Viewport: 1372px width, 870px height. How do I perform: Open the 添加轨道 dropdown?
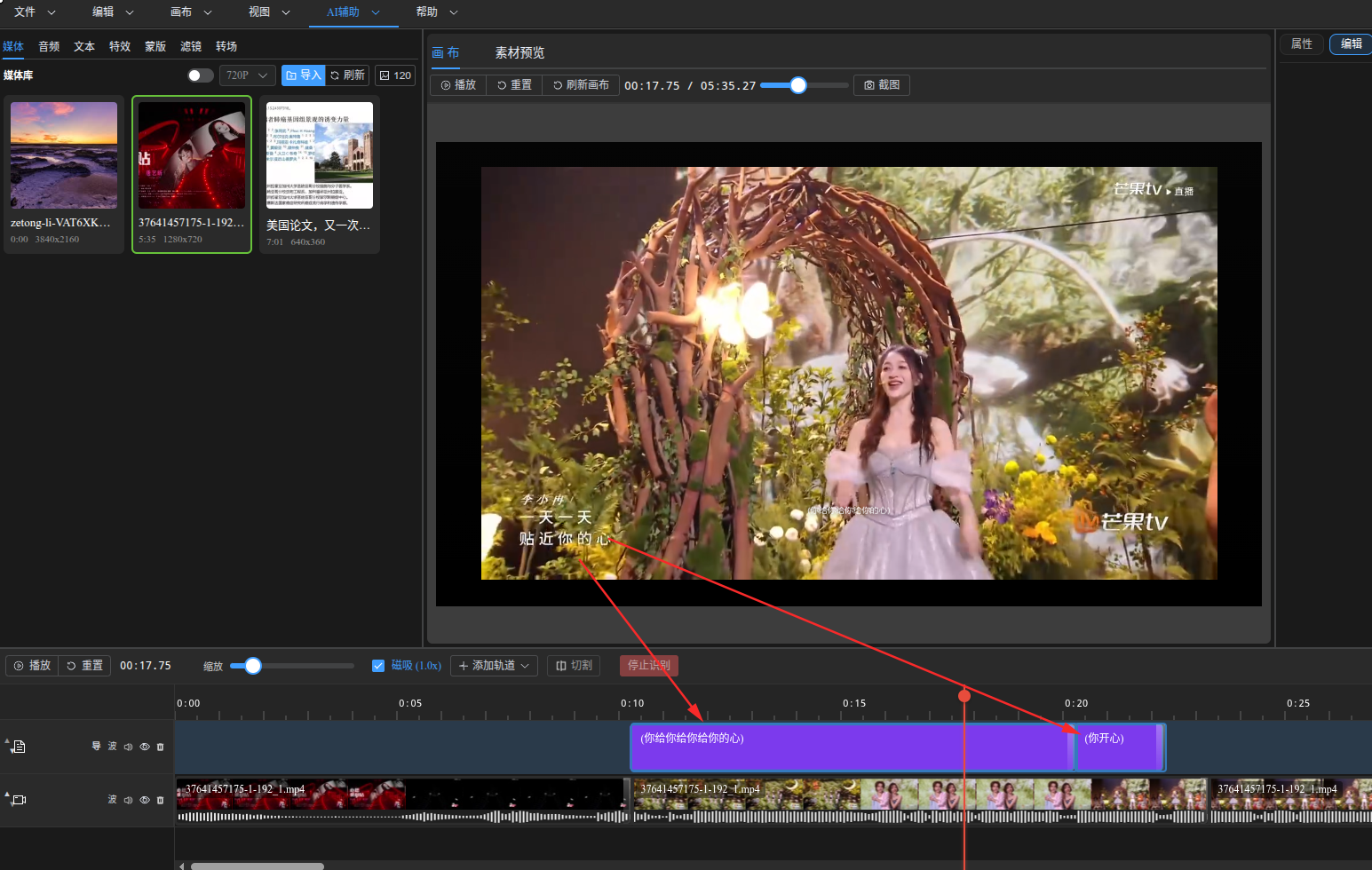[x=494, y=666]
